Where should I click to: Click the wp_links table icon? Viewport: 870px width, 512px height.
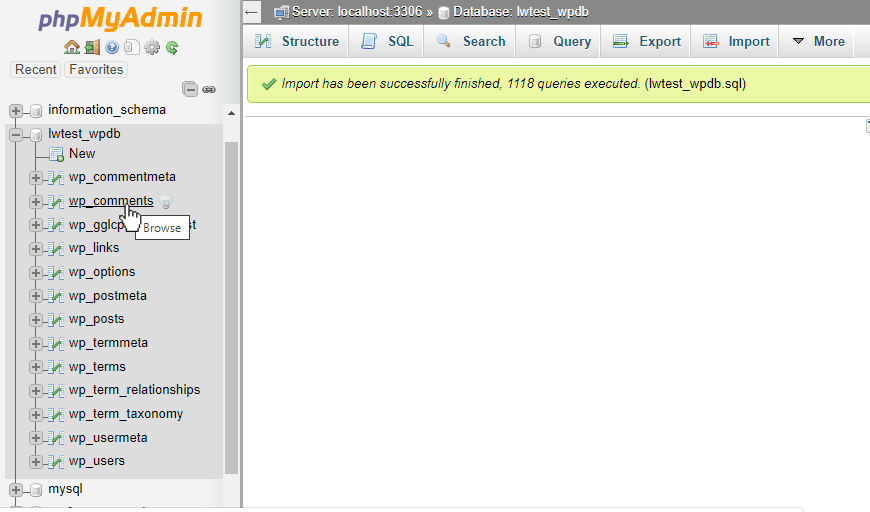point(55,249)
